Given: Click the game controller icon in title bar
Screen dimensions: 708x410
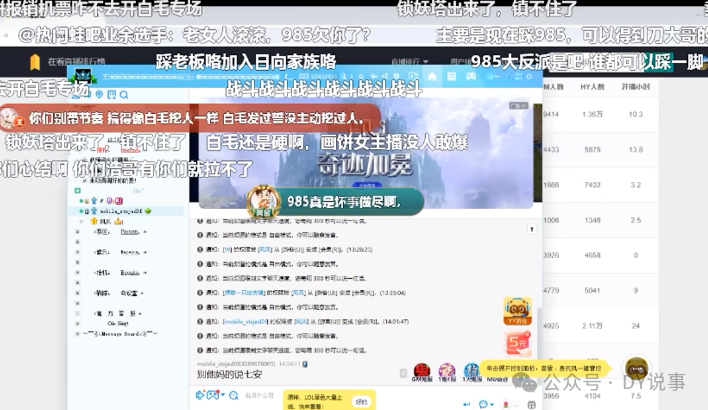Looking at the screenshot, I should pos(471,76).
